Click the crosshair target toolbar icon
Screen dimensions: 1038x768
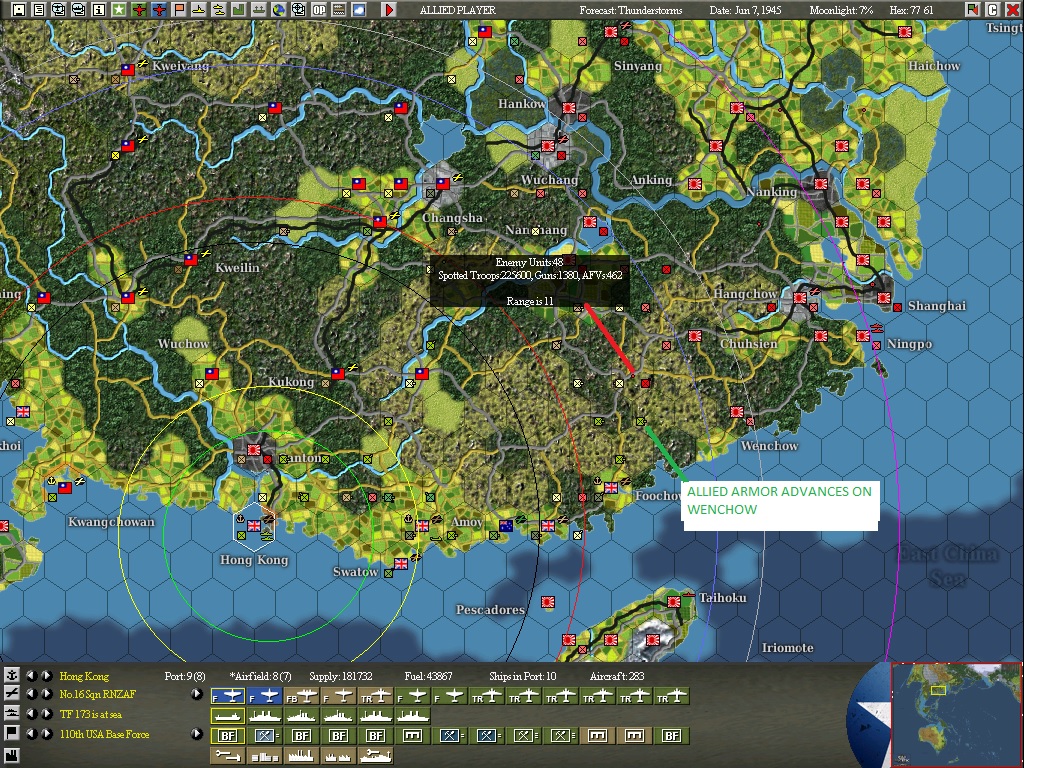click(299, 10)
